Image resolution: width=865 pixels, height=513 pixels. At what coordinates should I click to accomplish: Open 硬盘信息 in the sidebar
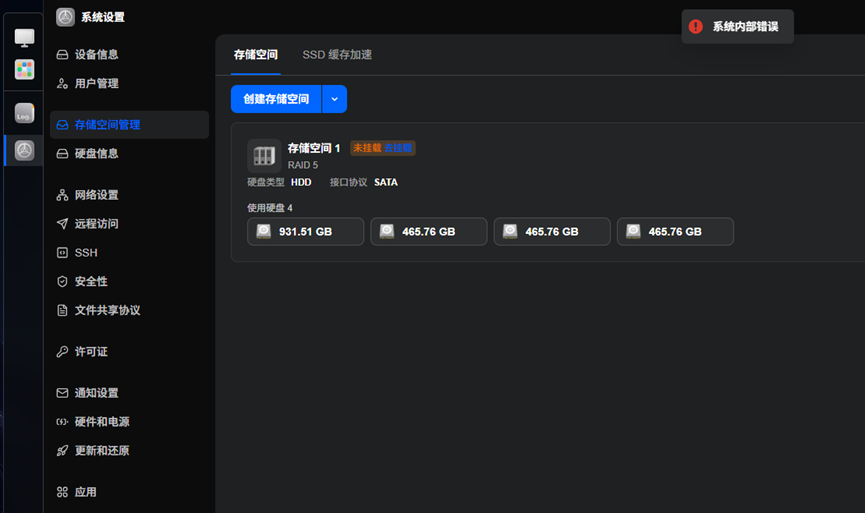tap(129, 153)
